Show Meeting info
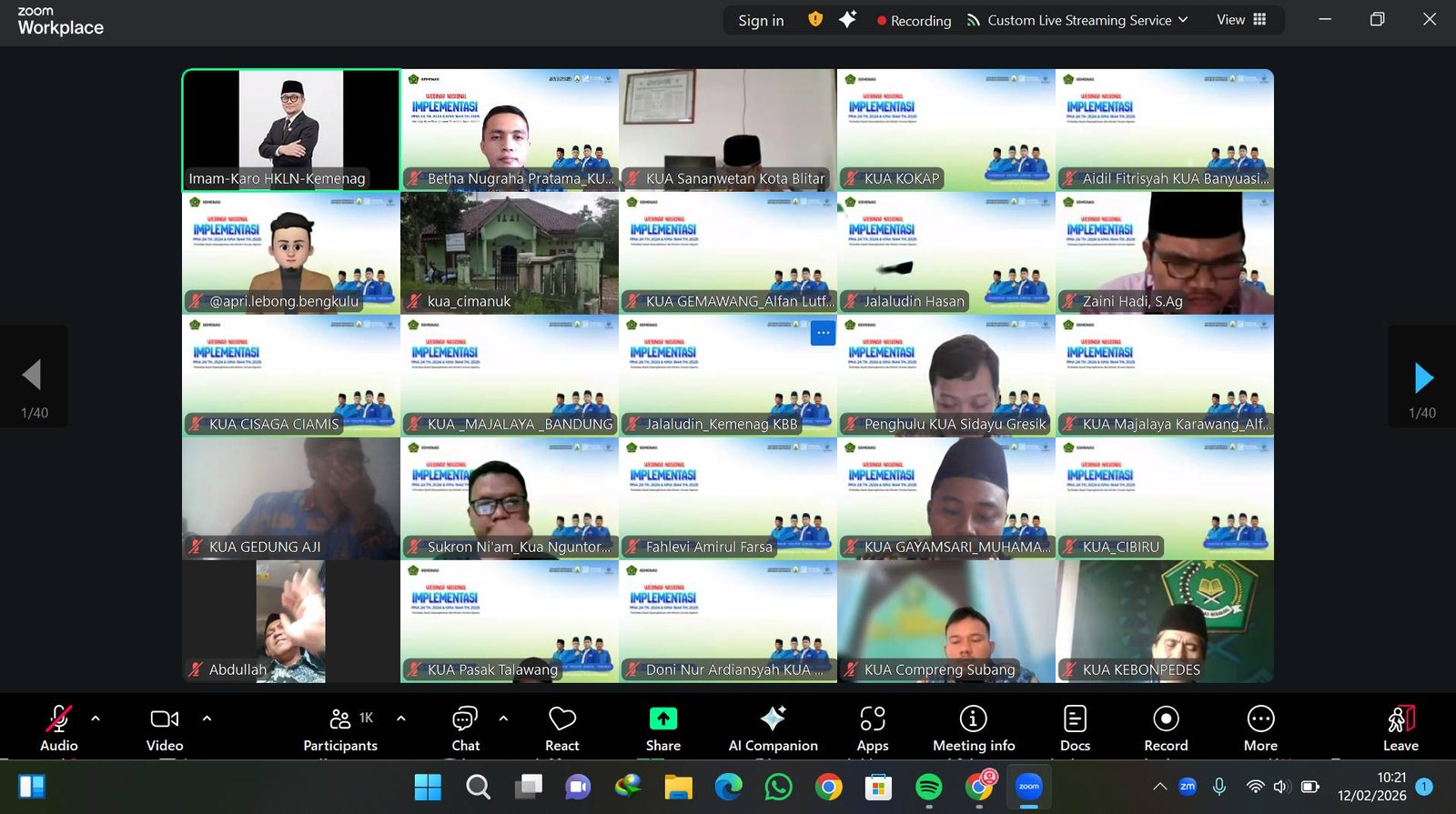The image size is (1456, 814). [973, 729]
